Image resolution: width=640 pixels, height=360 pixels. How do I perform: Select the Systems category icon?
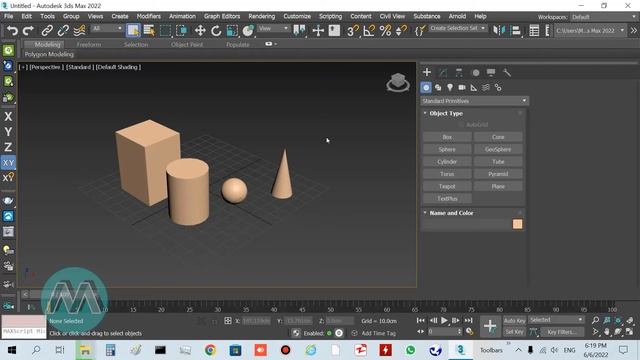tap(498, 87)
